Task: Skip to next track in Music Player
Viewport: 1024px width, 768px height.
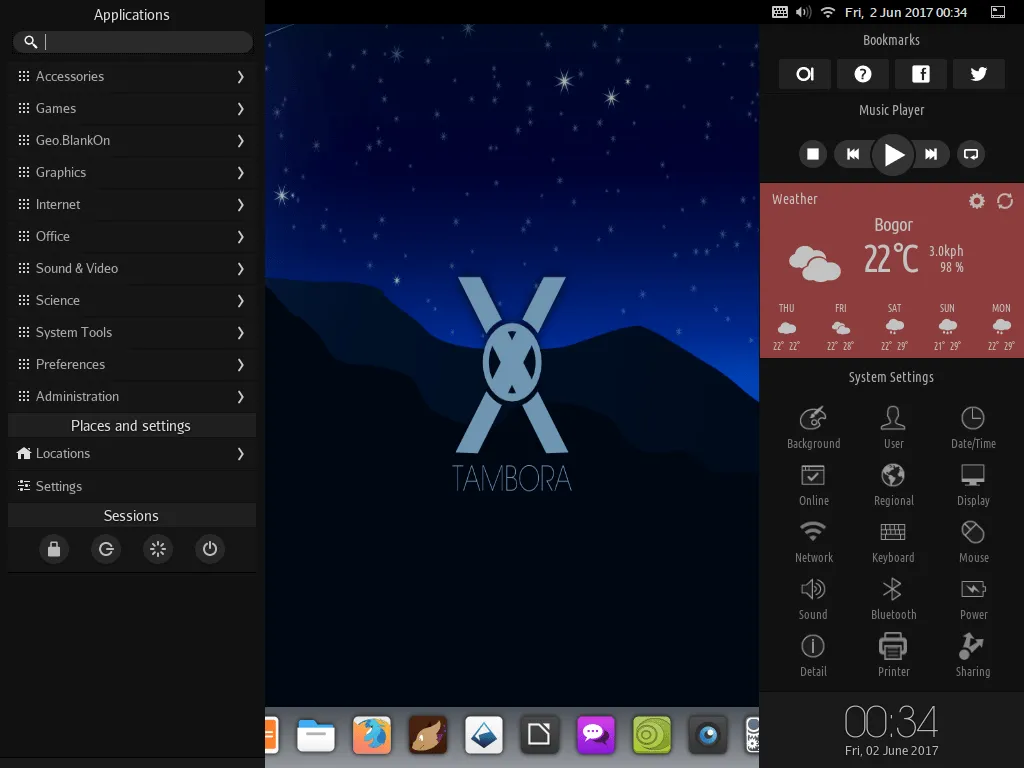Action: pos(931,154)
